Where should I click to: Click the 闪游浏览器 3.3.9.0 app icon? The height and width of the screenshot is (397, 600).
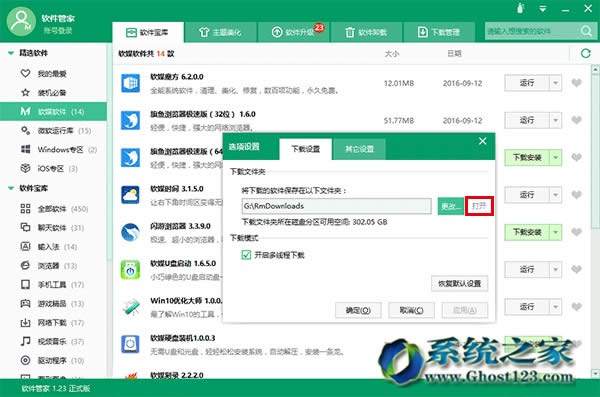click(130, 232)
